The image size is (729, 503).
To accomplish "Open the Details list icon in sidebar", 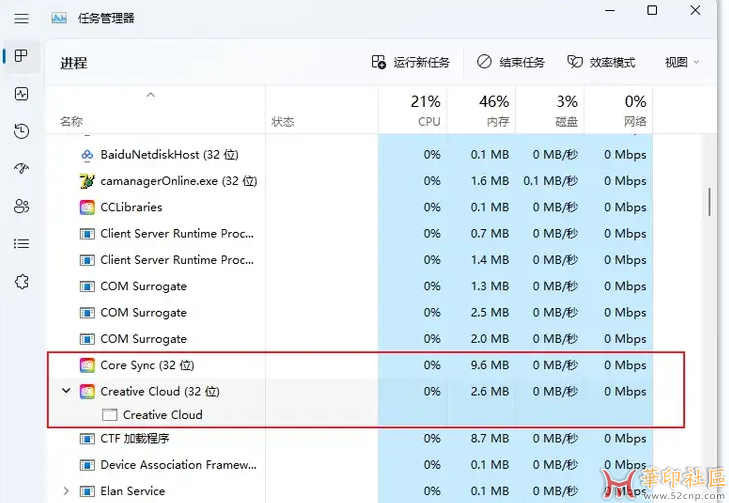I will pyautogui.click(x=21, y=244).
